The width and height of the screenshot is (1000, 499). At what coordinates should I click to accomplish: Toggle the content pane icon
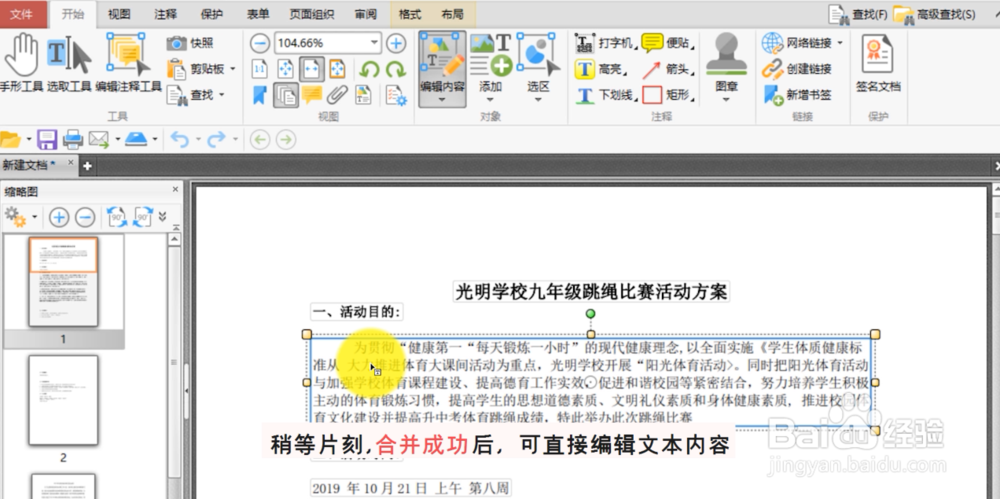point(363,95)
